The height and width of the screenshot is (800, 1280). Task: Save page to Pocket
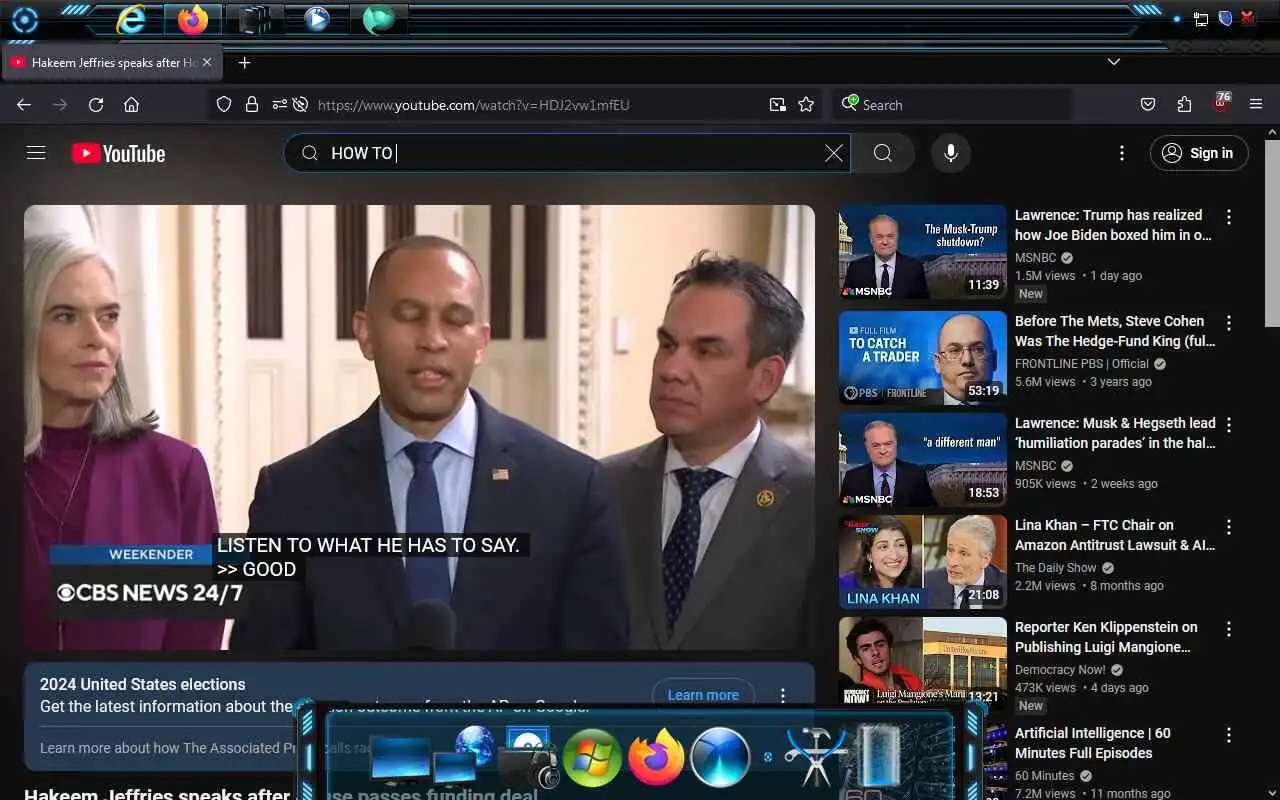click(1148, 104)
